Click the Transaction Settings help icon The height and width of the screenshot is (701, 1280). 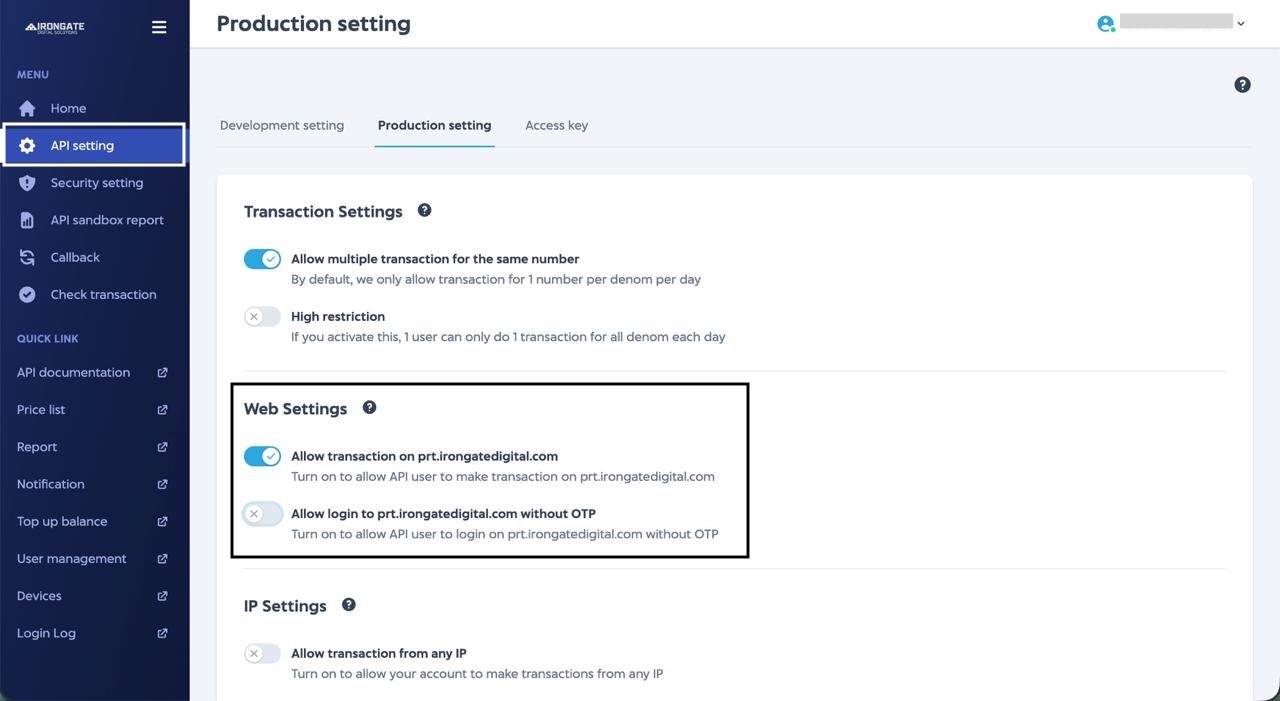(x=424, y=210)
